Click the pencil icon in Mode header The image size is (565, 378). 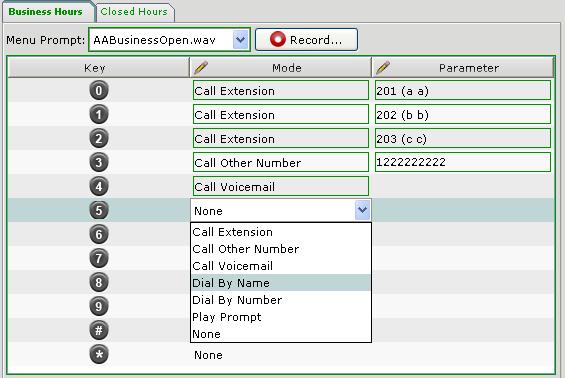click(201, 67)
